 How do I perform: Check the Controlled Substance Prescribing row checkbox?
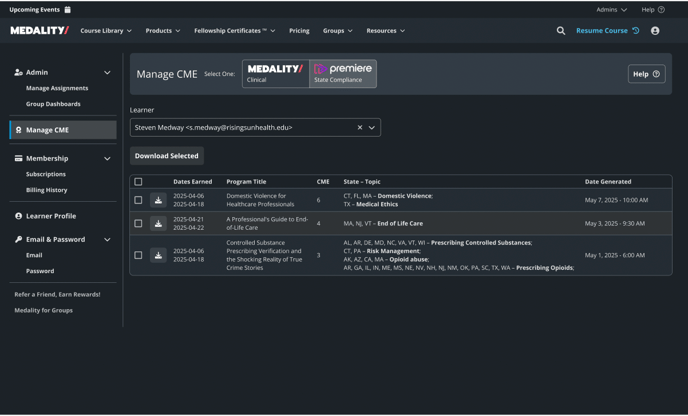coord(138,255)
